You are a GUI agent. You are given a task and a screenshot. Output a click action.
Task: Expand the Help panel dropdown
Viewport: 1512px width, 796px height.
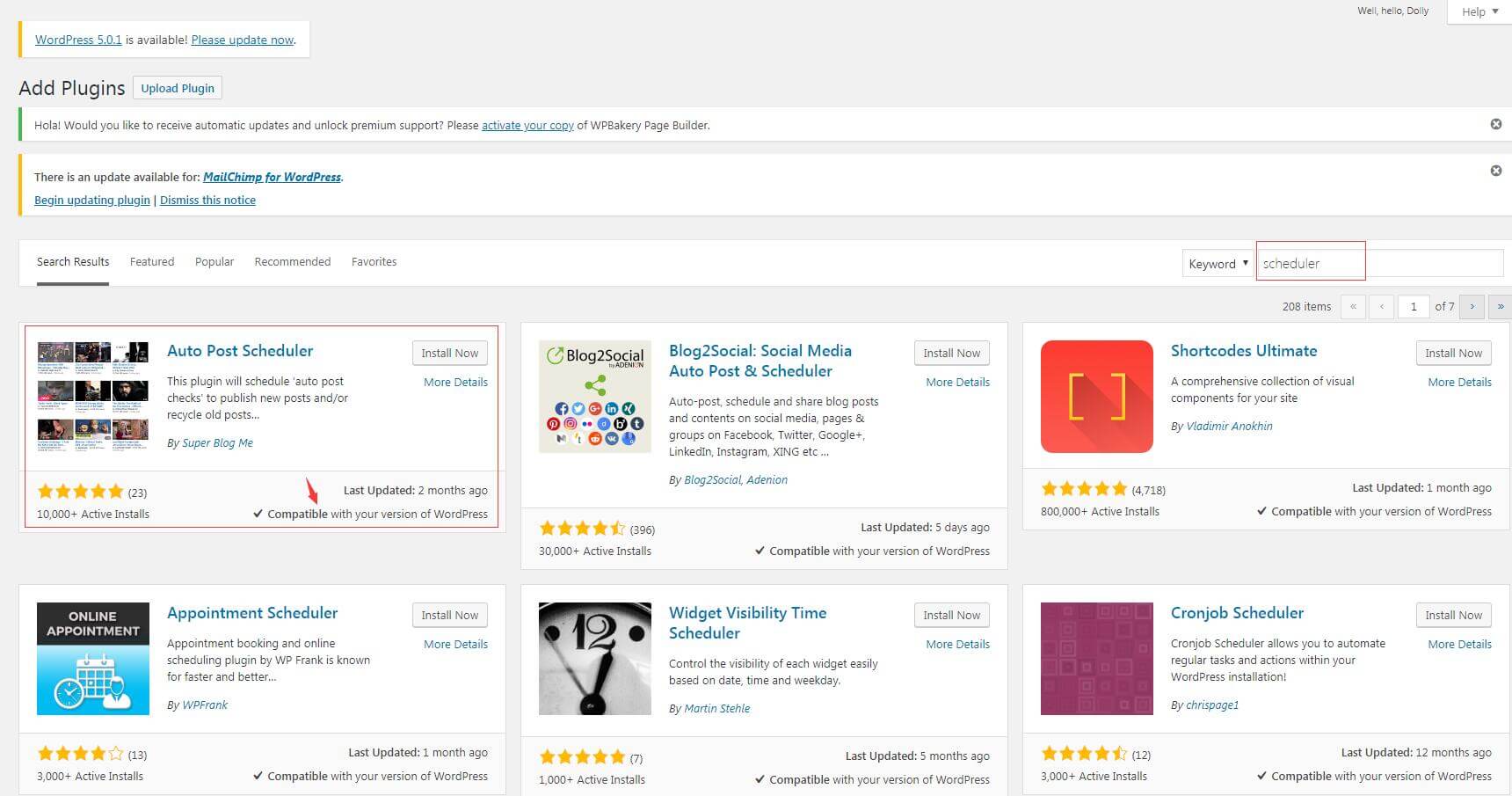(1479, 11)
